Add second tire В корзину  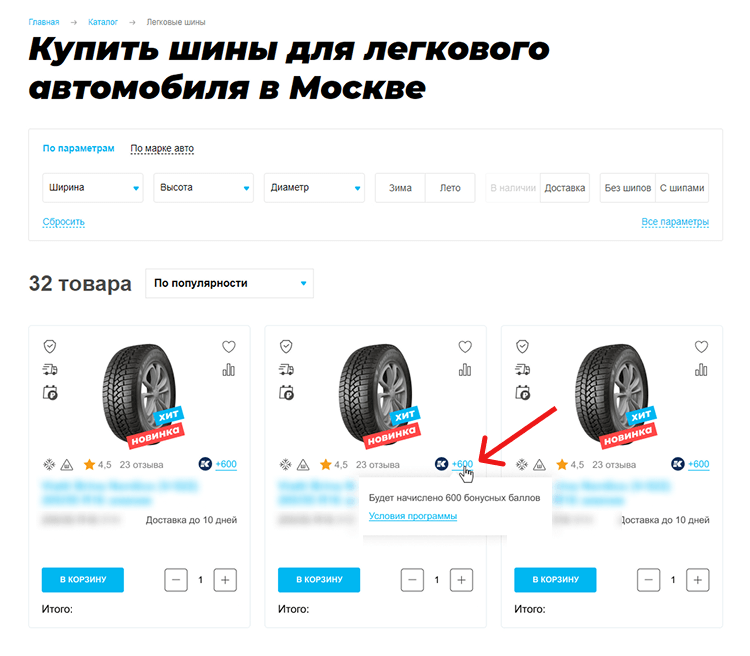pos(319,579)
